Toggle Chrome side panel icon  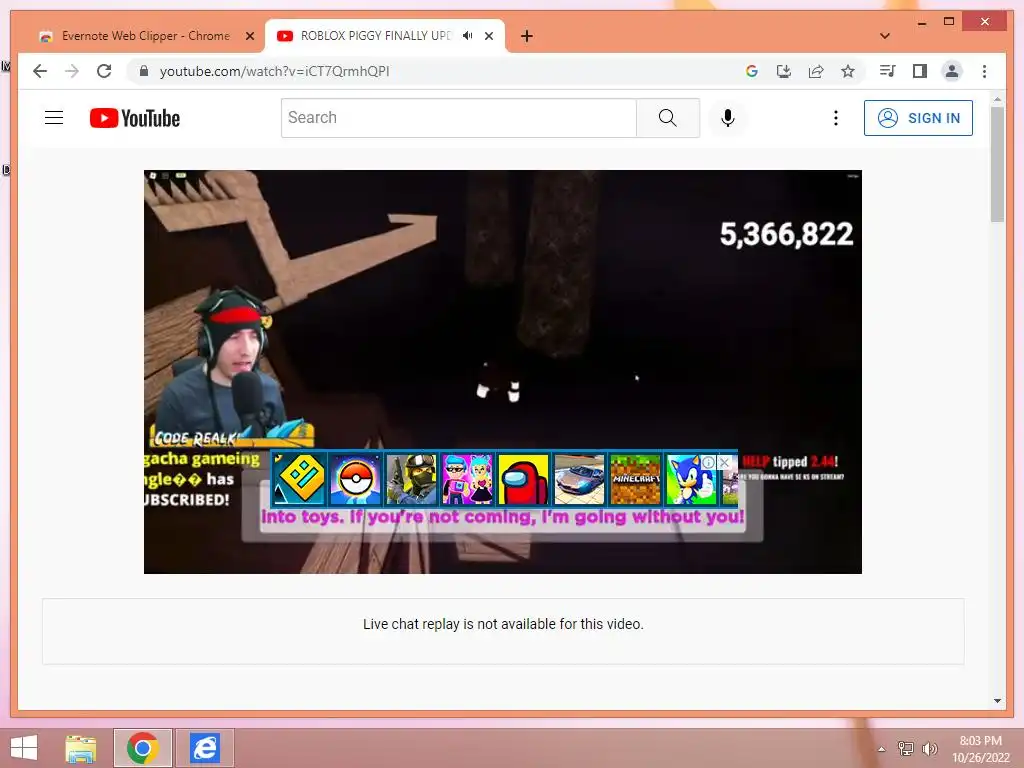click(920, 71)
